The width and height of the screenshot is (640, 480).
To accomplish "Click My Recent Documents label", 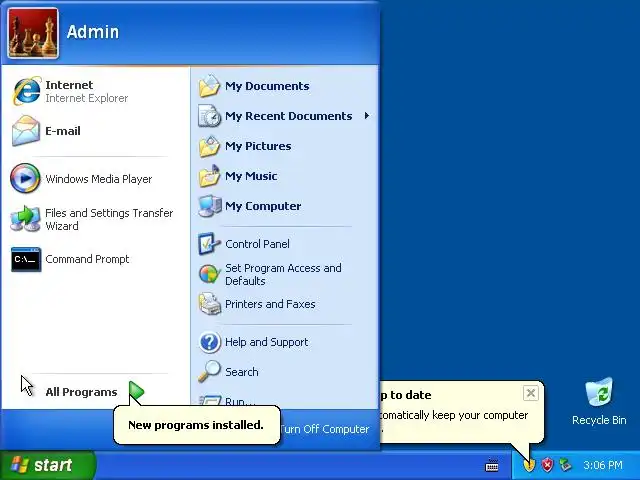I will point(289,116).
